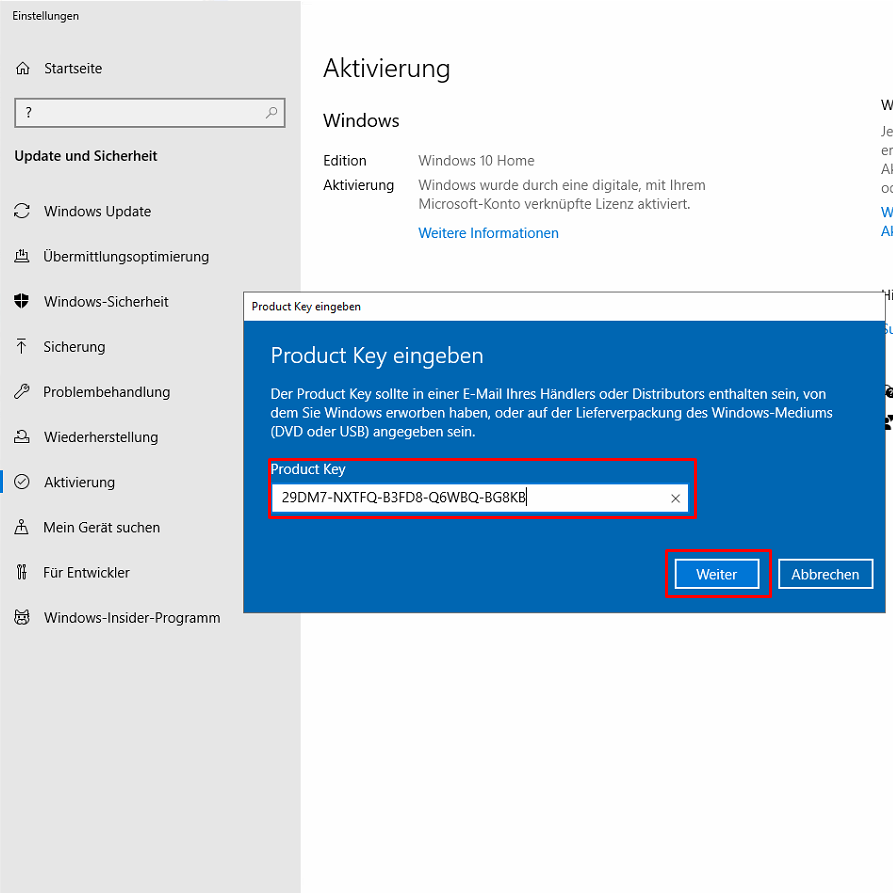This screenshot has width=893, height=893.
Task: Select Windows-Sicherheit in sidebar
Action: click(106, 302)
